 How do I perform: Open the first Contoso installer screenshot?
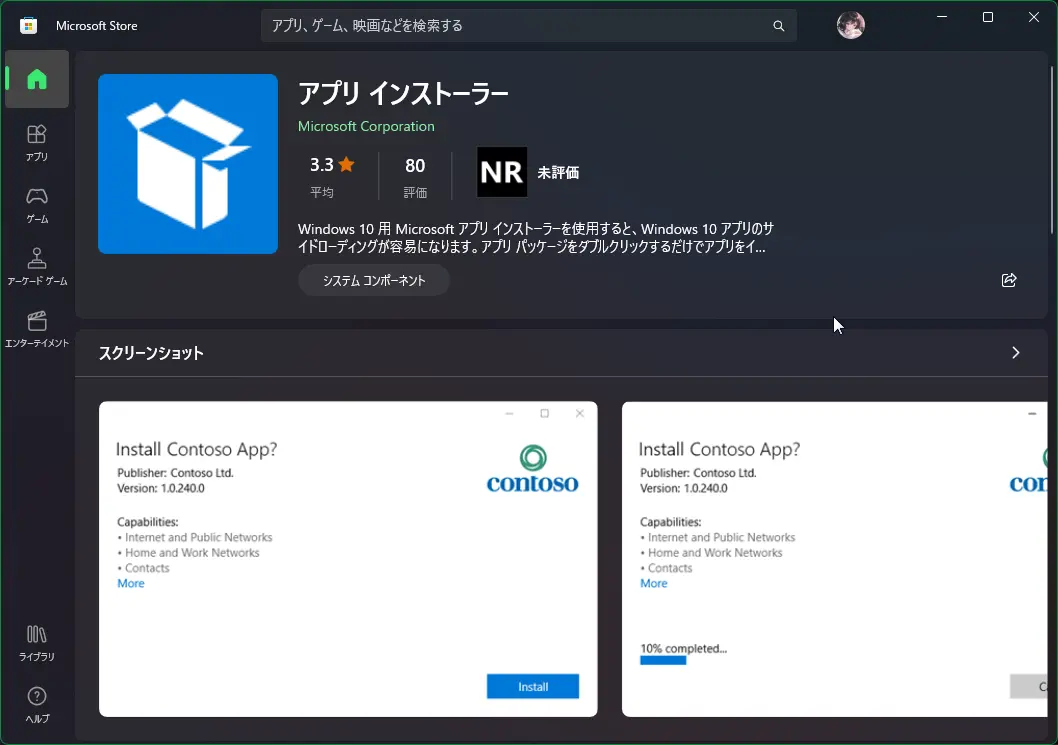click(x=348, y=559)
